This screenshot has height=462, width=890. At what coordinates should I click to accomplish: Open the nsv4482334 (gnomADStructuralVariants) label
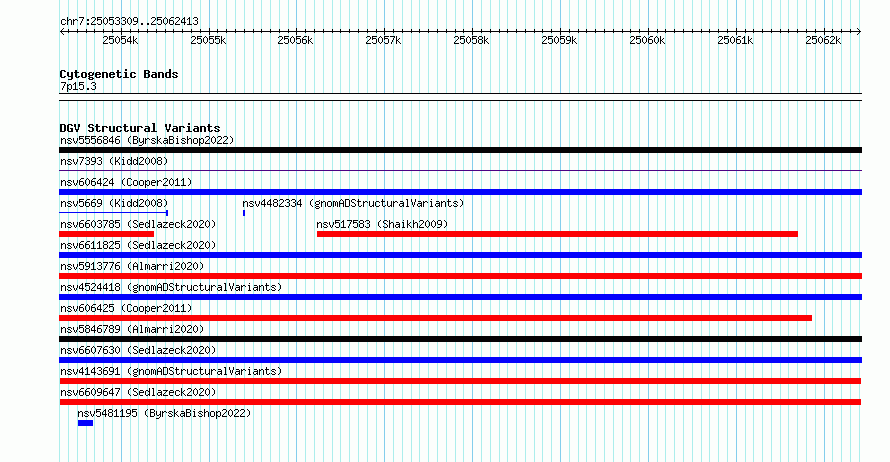pyautogui.click(x=353, y=203)
